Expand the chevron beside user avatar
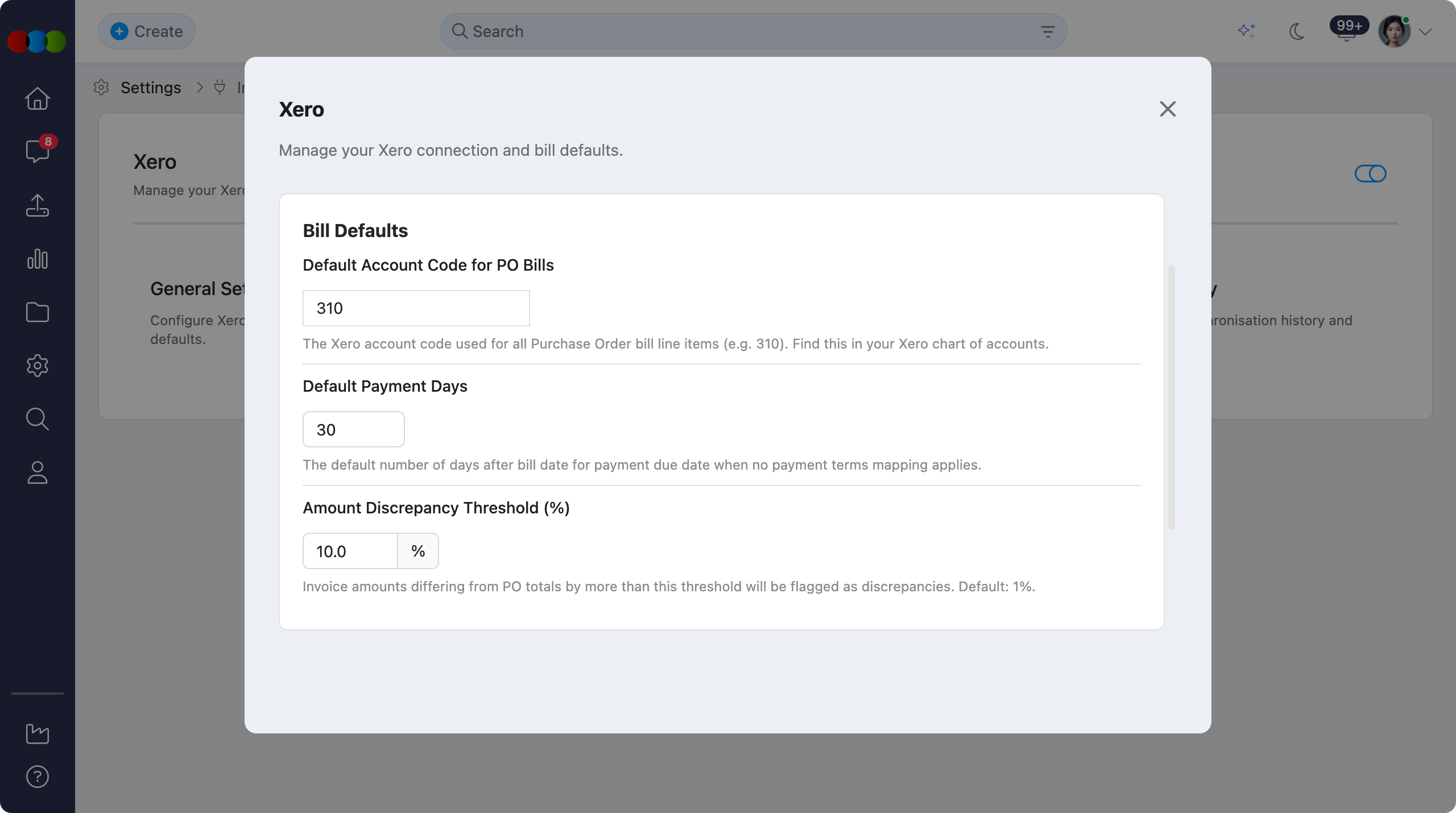Image resolution: width=1456 pixels, height=813 pixels. click(1425, 32)
